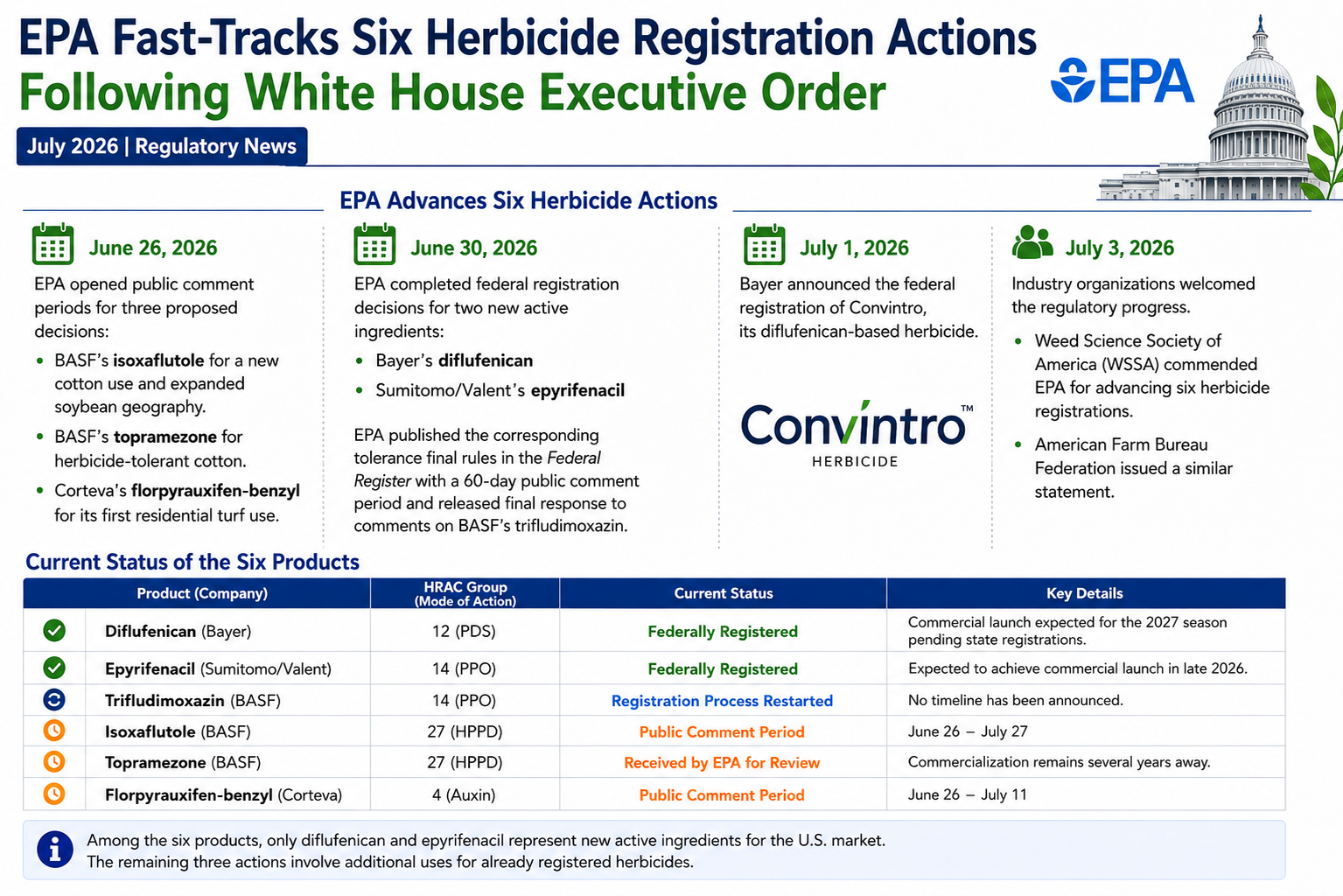The height and width of the screenshot is (896, 1343).
Task: Click the "Received by EPA for Review" status
Action: 722,763
